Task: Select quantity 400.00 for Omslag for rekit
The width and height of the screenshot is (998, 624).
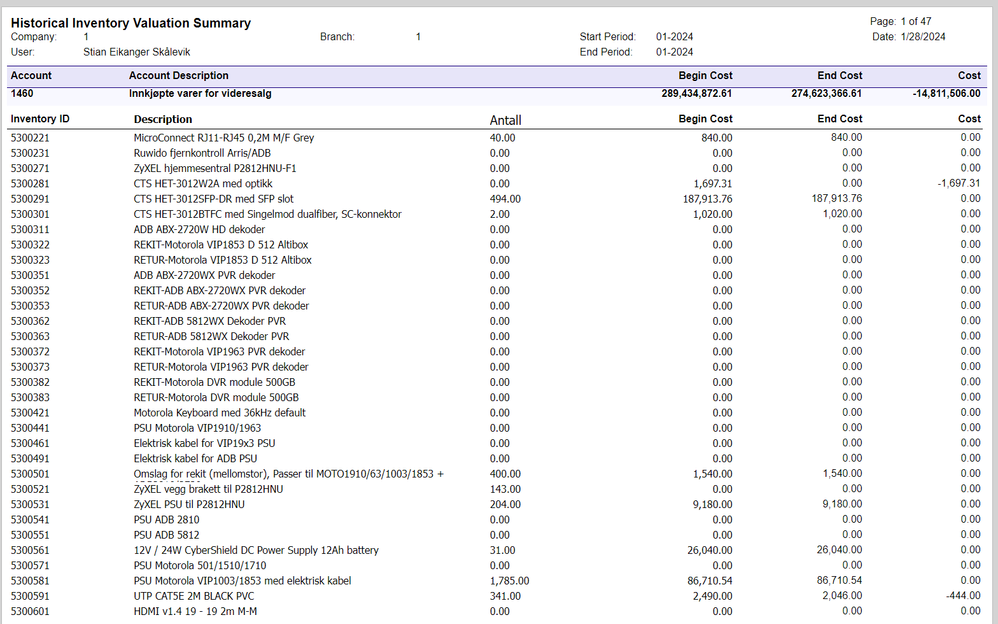Action: [x=505, y=474]
